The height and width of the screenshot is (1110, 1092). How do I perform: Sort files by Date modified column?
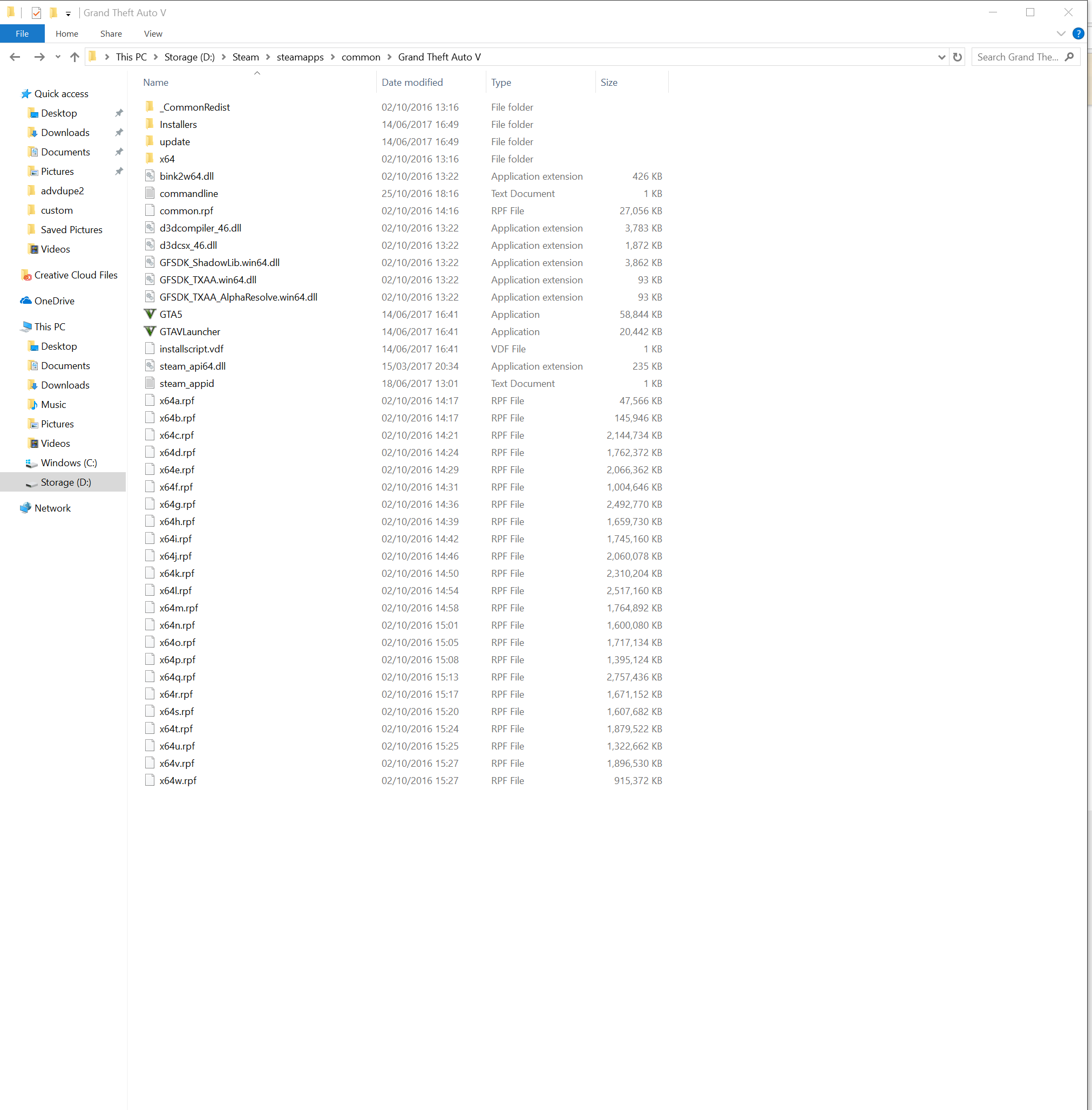[x=412, y=82]
